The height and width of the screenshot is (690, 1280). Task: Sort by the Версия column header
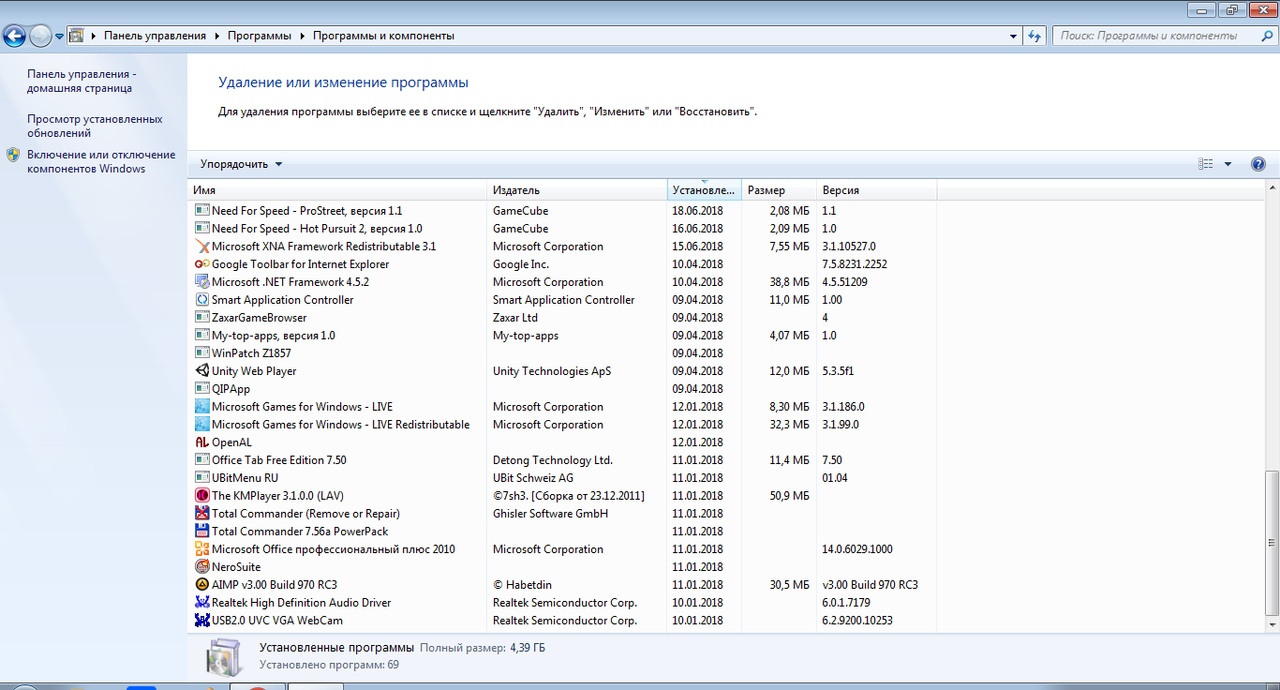[877, 190]
